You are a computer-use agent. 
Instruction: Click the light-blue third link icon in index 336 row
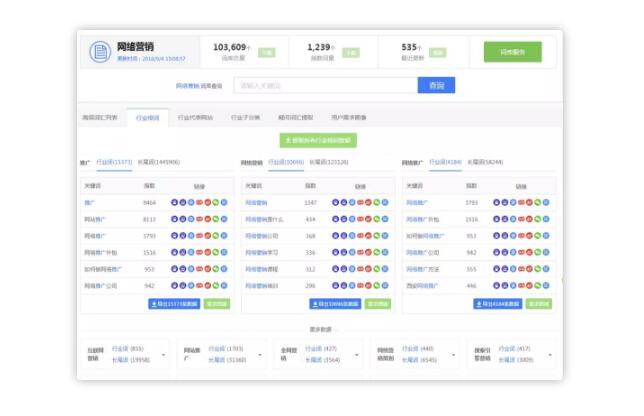click(x=352, y=253)
